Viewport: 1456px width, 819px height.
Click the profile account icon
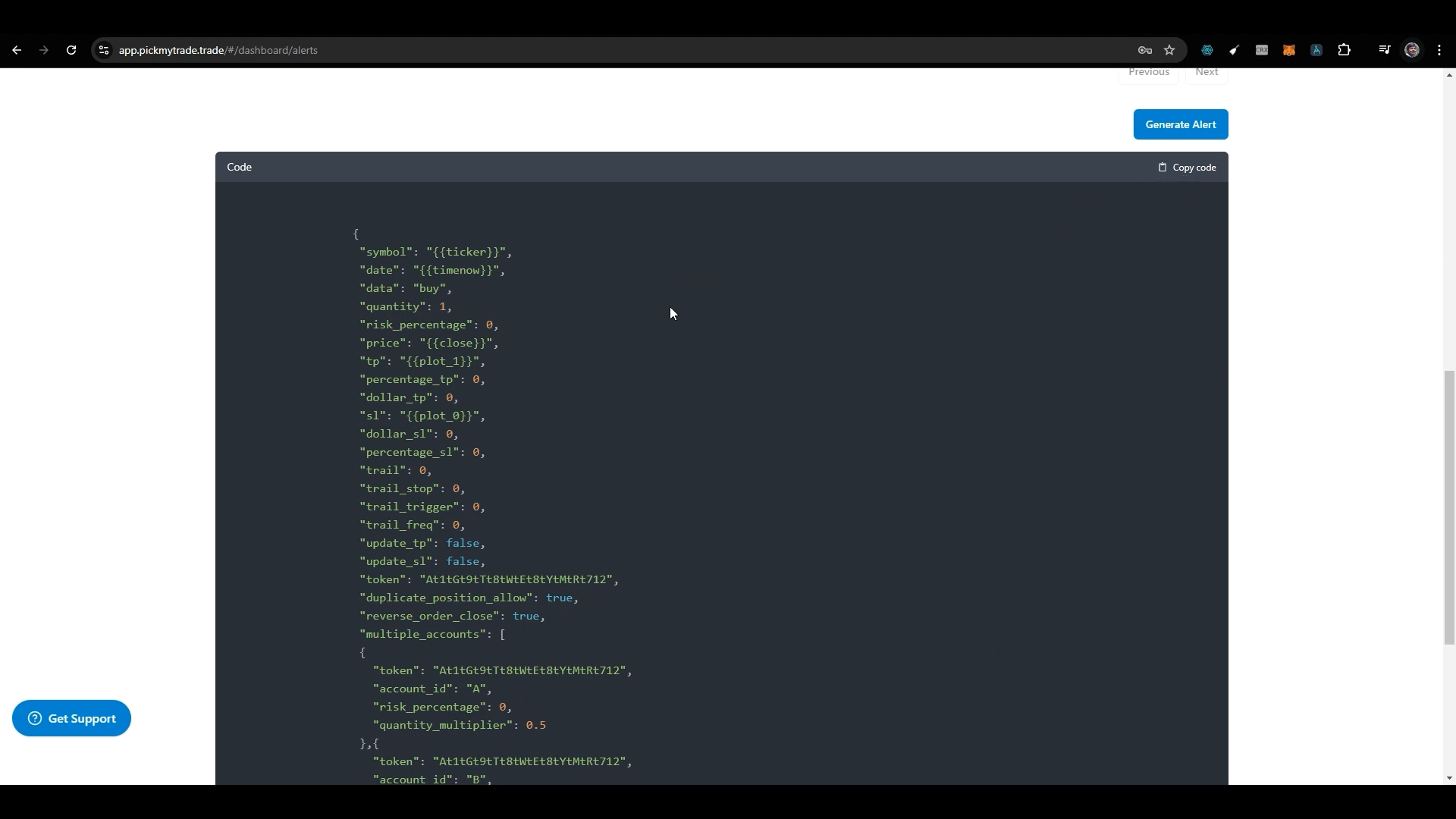[x=1413, y=50]
